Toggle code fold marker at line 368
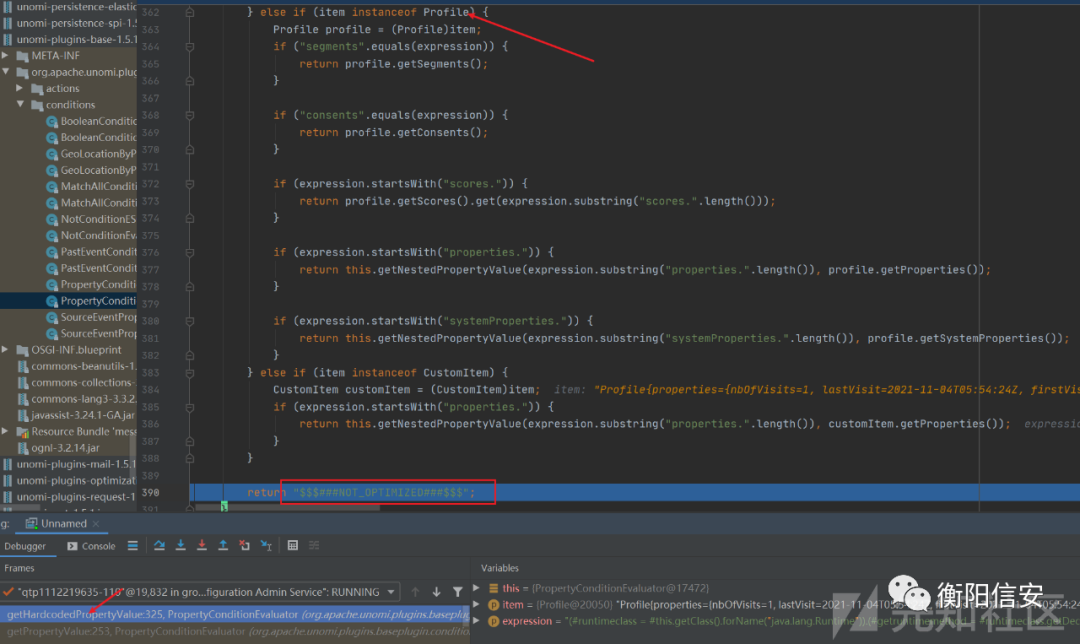1080x644 pixels. click(189, 116)
